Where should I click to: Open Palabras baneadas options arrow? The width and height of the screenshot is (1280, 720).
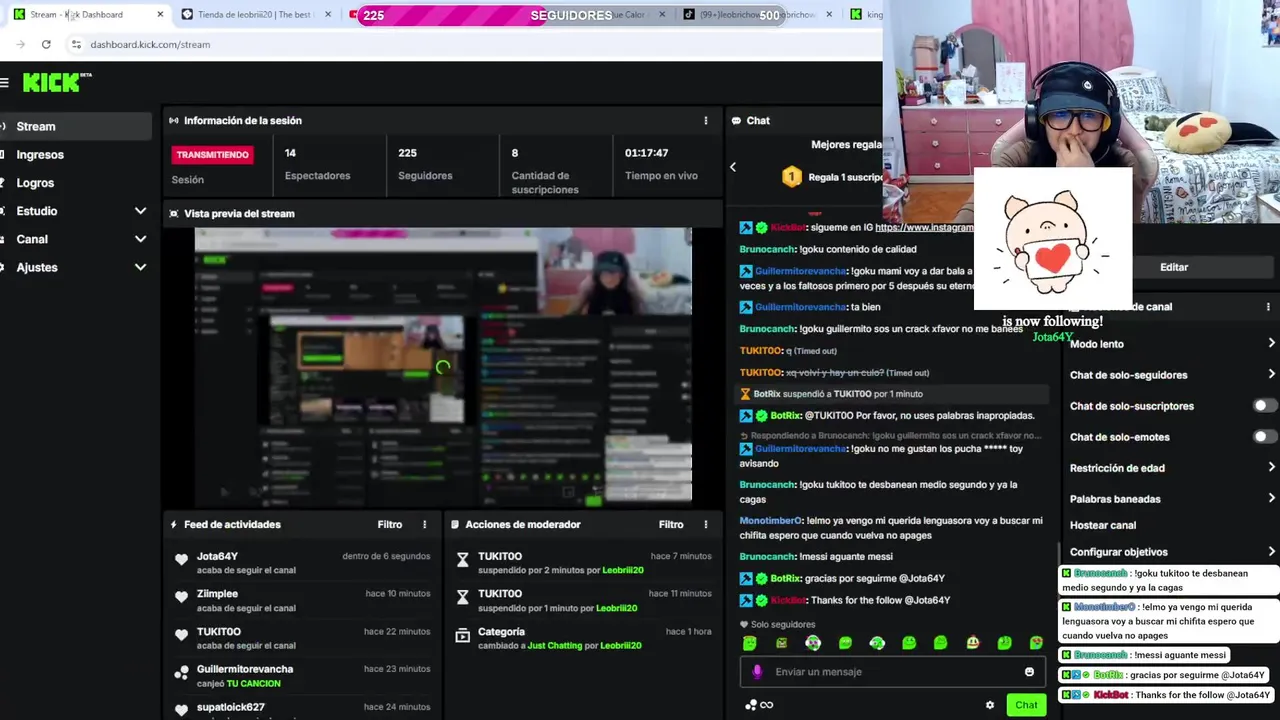pyautogui.click(x=1271, y=498)
